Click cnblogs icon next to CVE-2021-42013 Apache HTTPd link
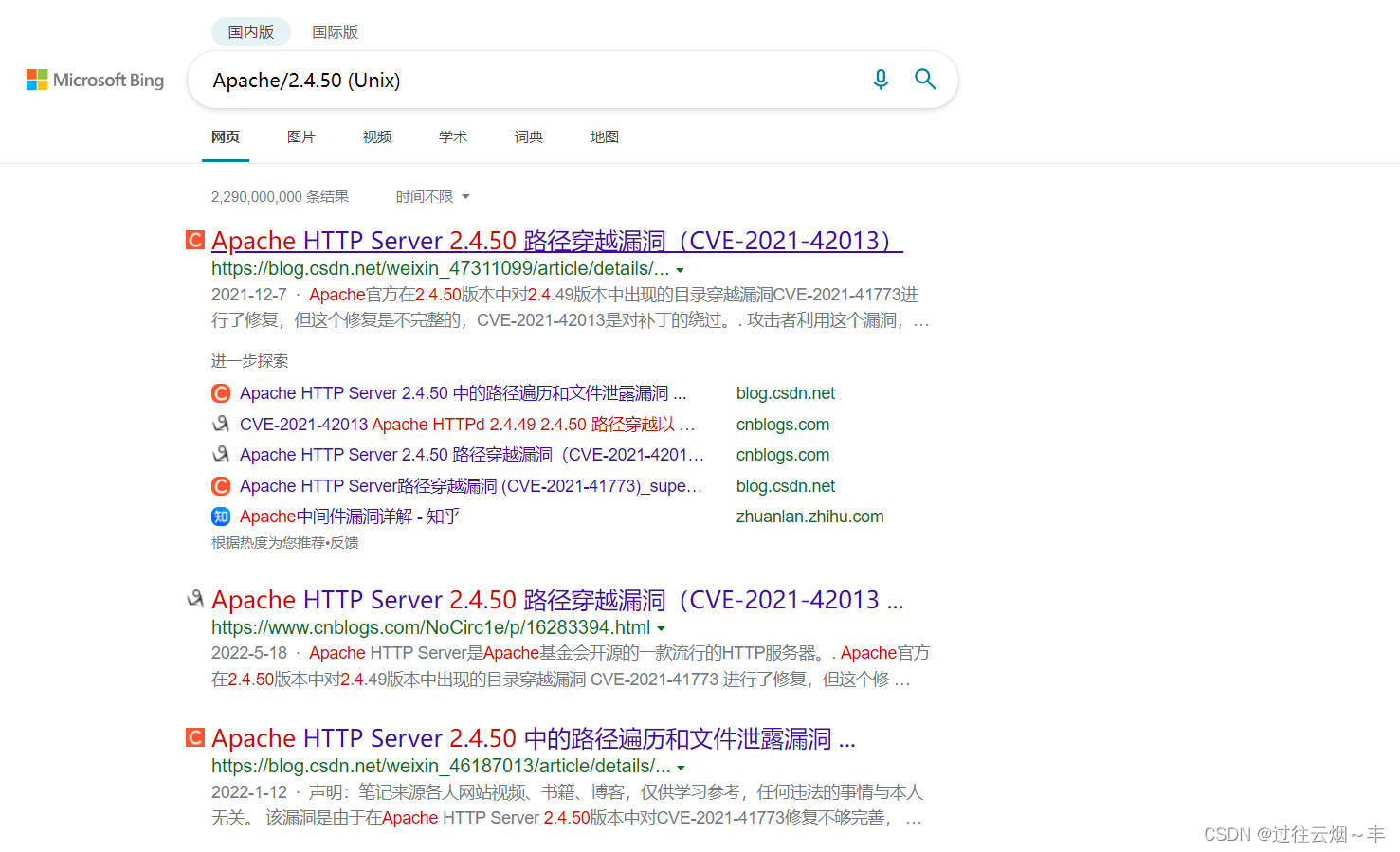 click(221, 424)
